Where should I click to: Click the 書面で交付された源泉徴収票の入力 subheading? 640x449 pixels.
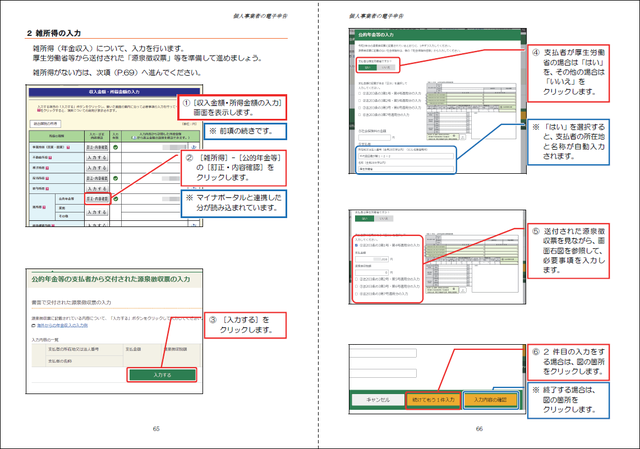(x=71, y=302)
